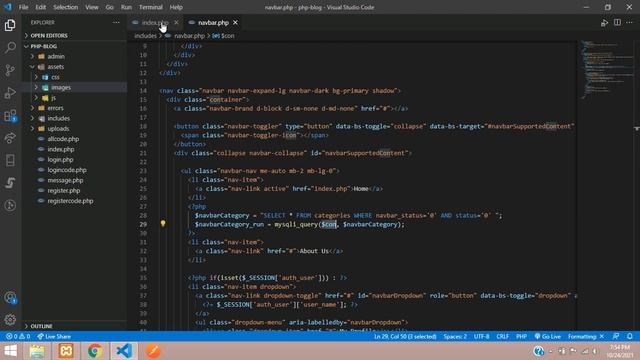Open the Manage gear icon
This screenshot has height=360, width=640.
[10, 319]
